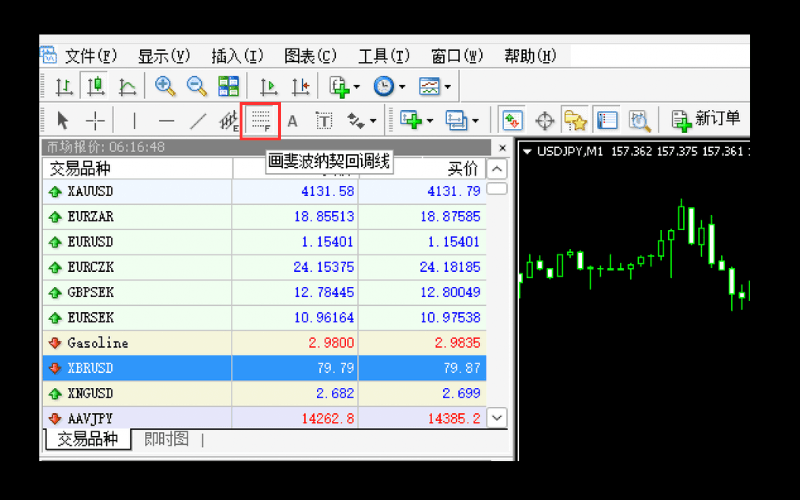
Task: Switch to the 交易品种 tab
Action: click(x=88, y=439)
